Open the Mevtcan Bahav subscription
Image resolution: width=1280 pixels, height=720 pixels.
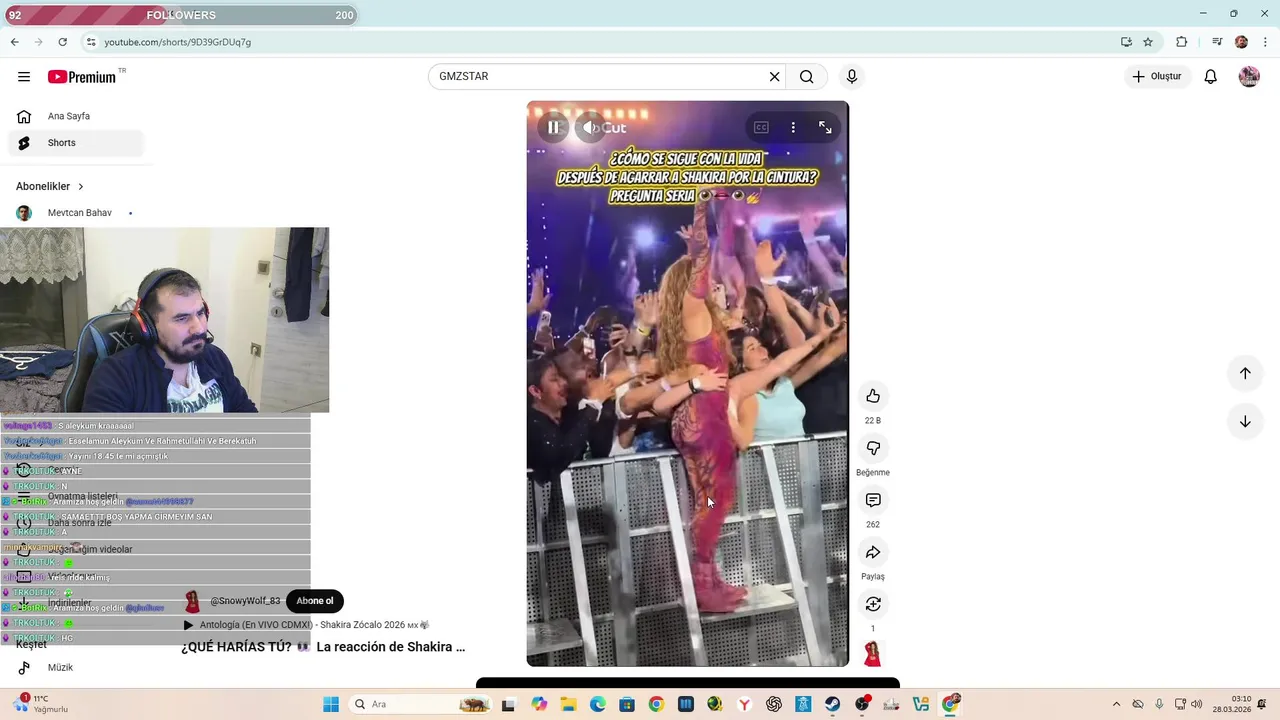[x=76, y=213]
